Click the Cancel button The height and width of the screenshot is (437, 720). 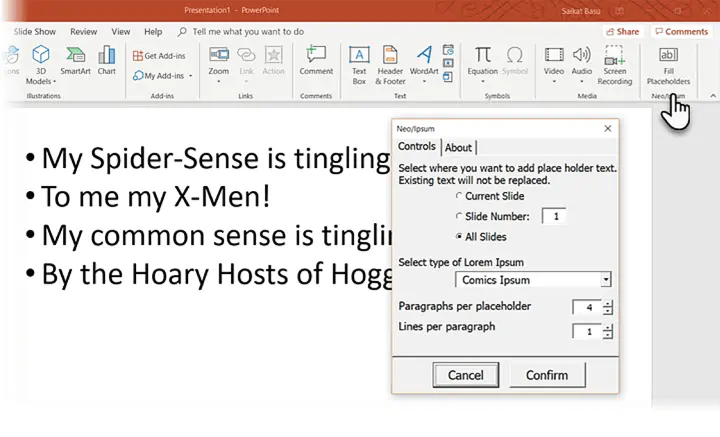[466, 375]
